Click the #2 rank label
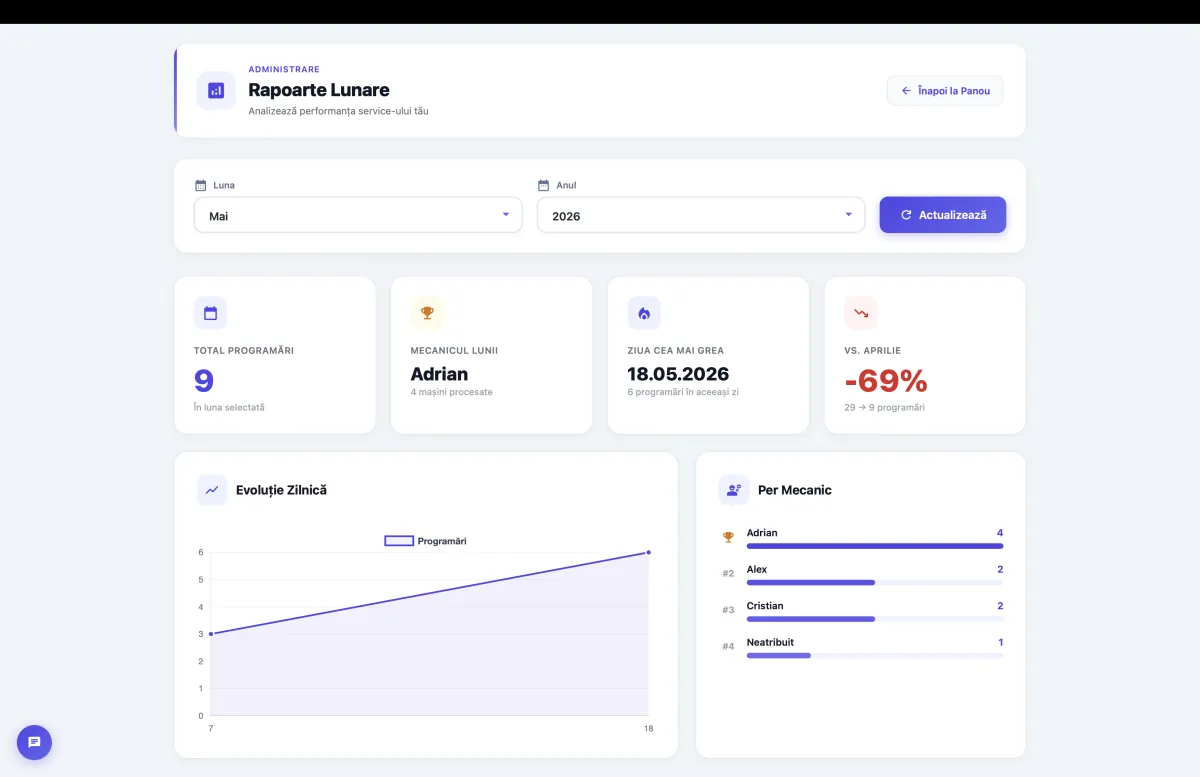 (728, 574)
